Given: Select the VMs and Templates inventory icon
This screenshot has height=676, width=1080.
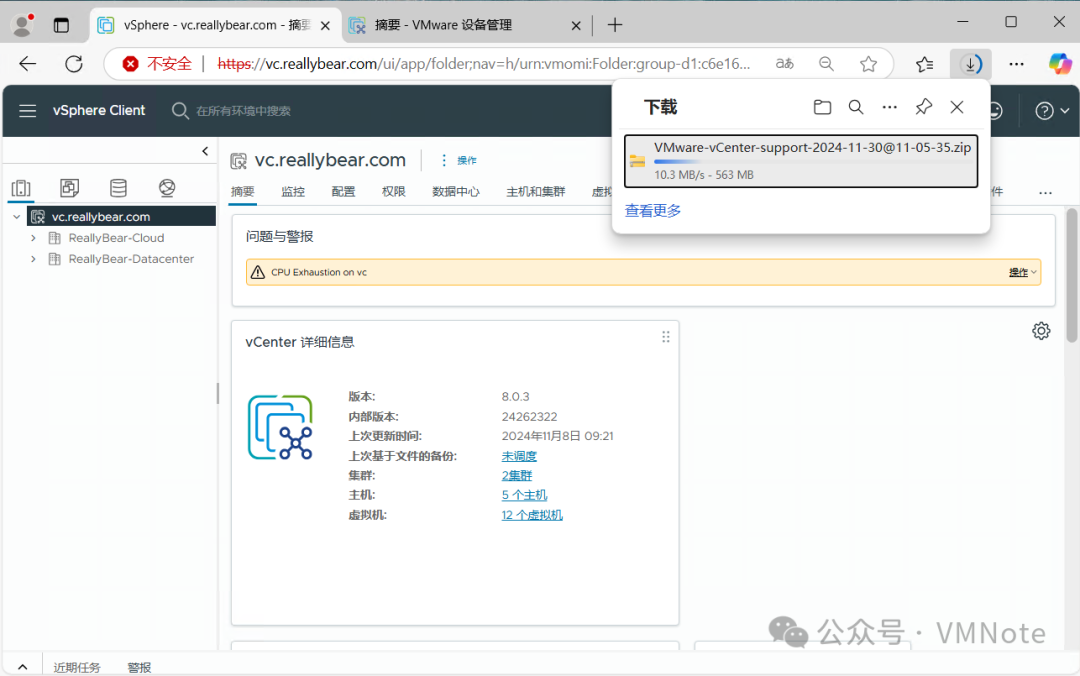Looking at the screenshot, I should point(70,187).
